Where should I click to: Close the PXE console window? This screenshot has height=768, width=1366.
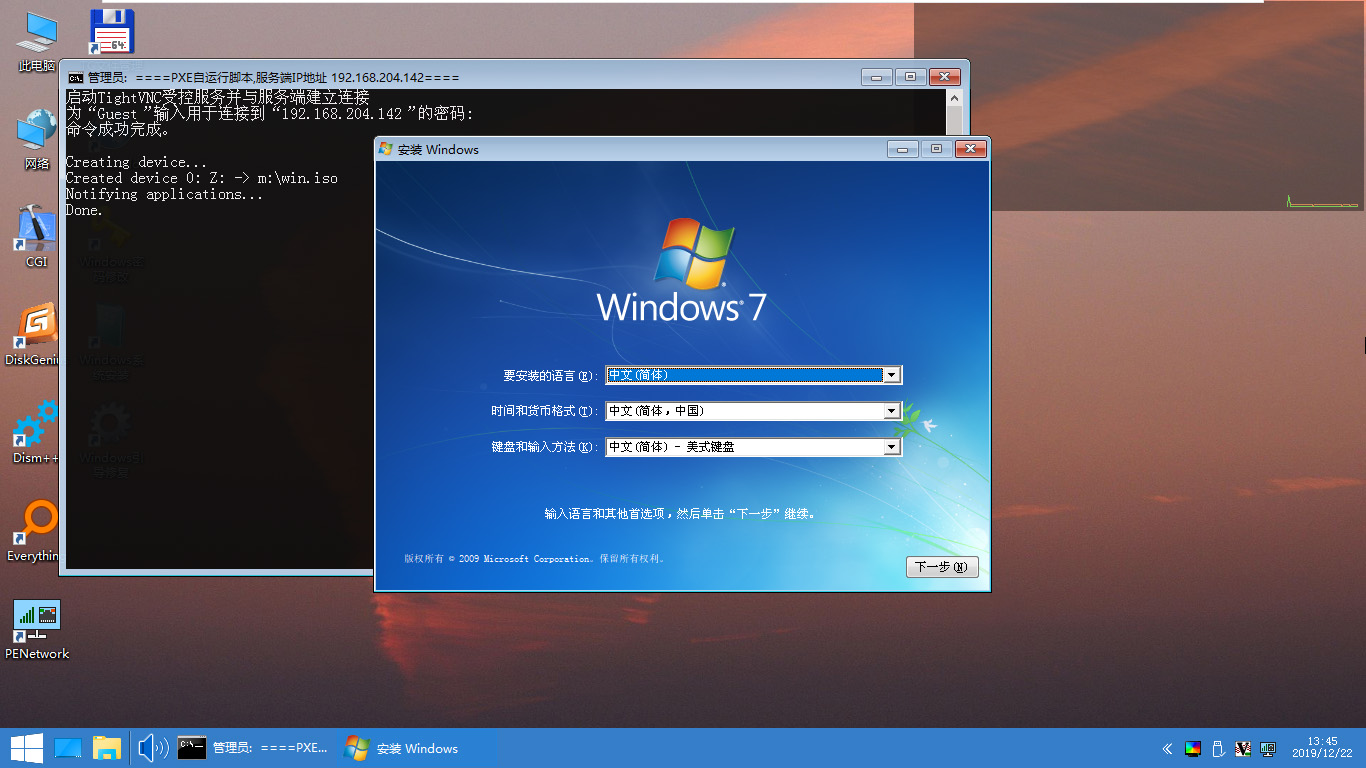coord(944,77)
